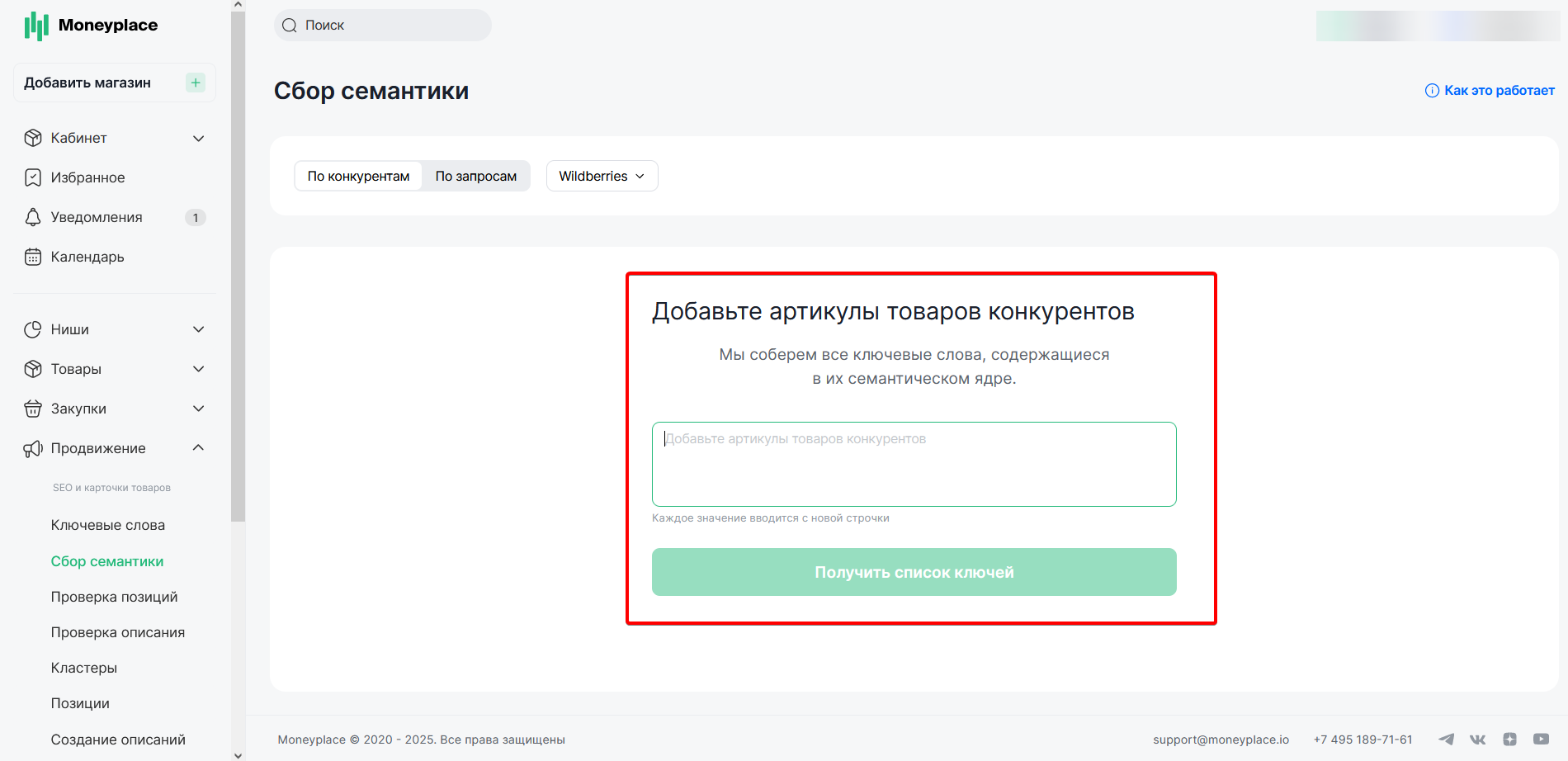
Task: Expand the Товары menu chevron
Action: pos(198,369)
